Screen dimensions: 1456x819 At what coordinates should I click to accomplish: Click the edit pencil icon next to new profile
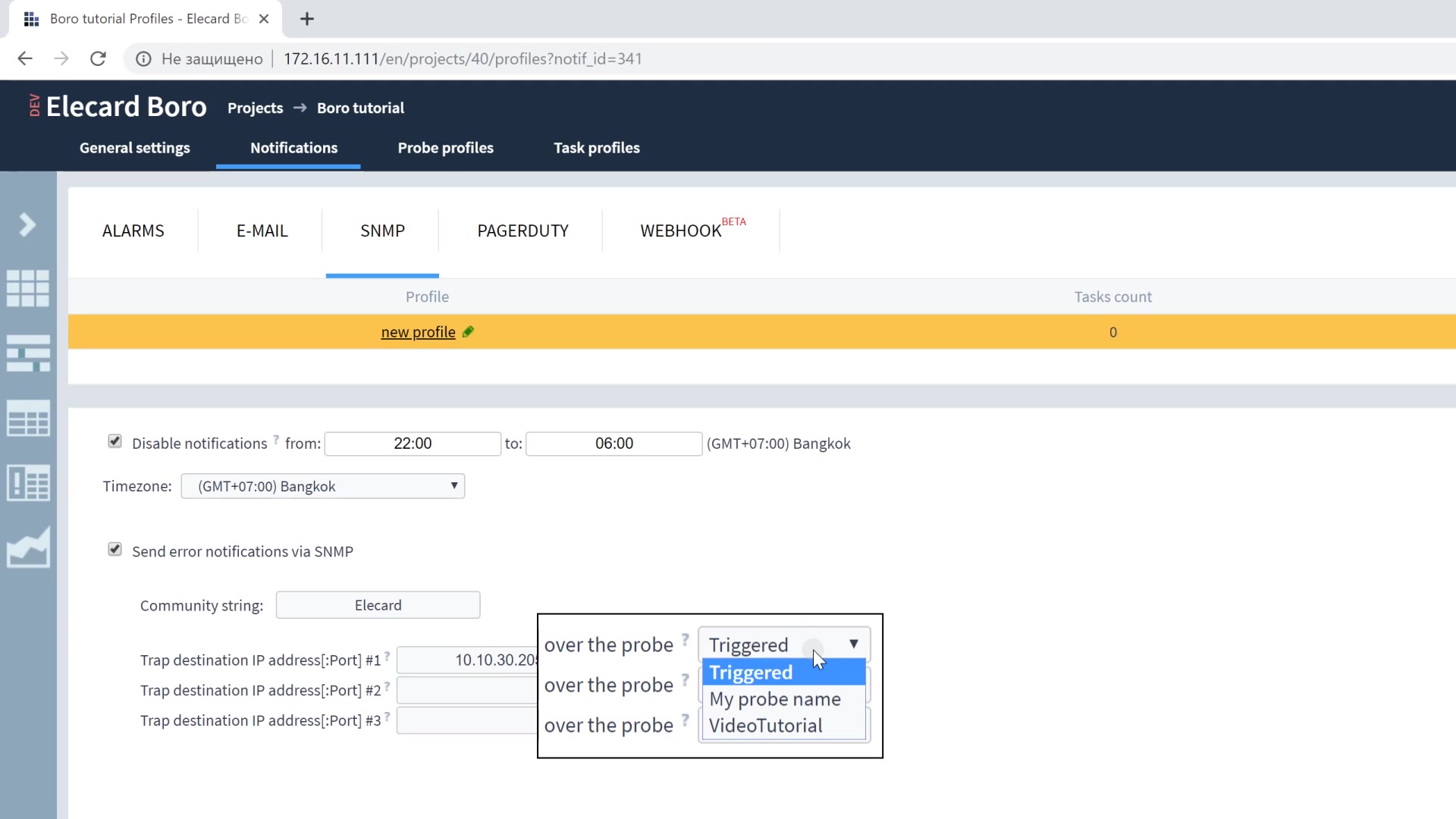click(x=468, y=331)
